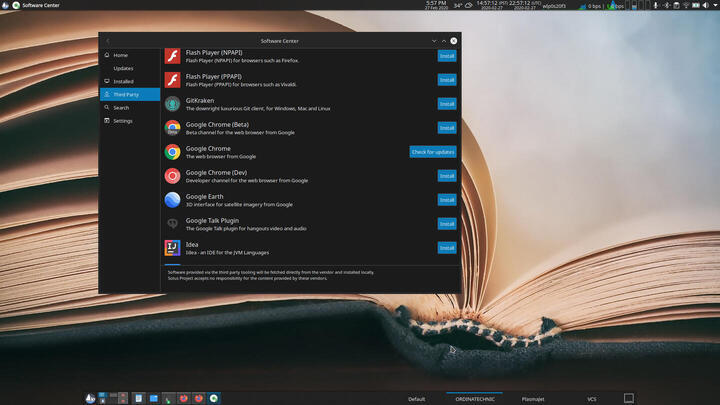Install Flash Player (NPAPI)

tap(447, 56)
